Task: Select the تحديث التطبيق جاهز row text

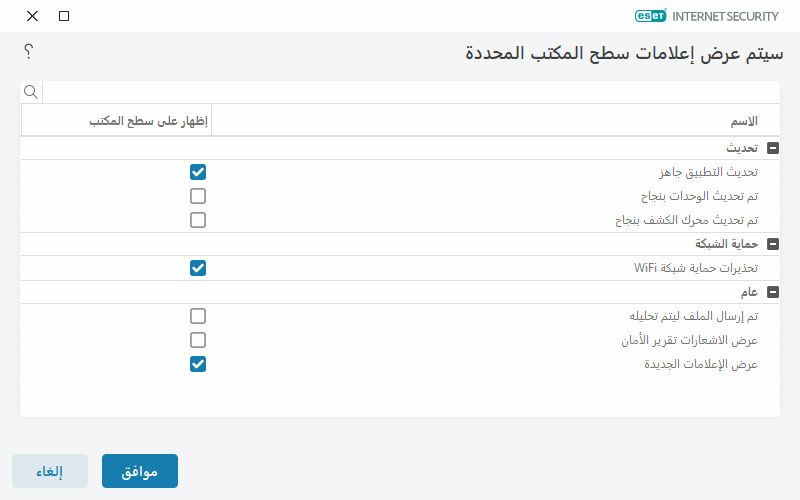Action: (x=709, y=172)
